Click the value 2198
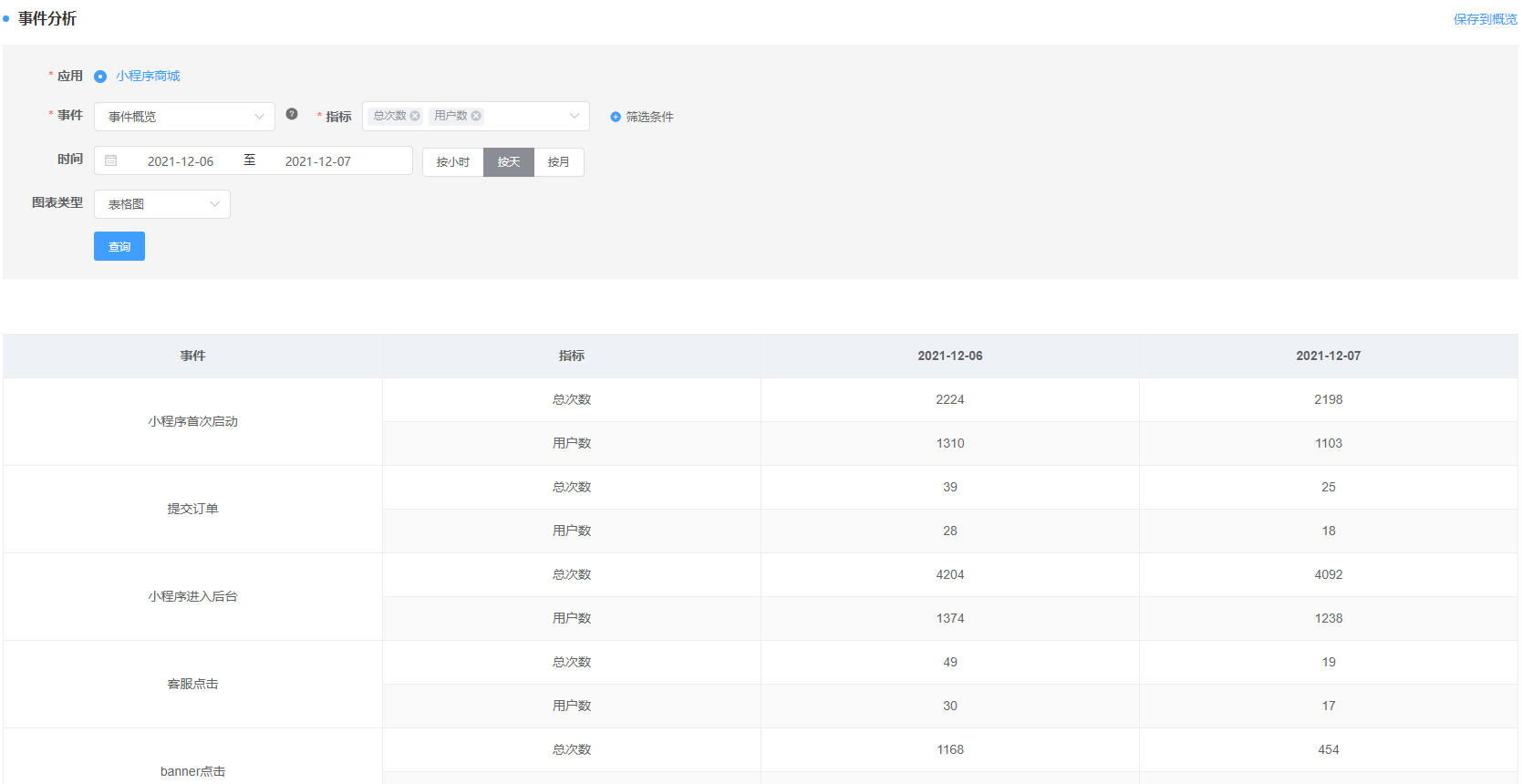Screen dimensions: 1522x784 (x=1329, y=399)
